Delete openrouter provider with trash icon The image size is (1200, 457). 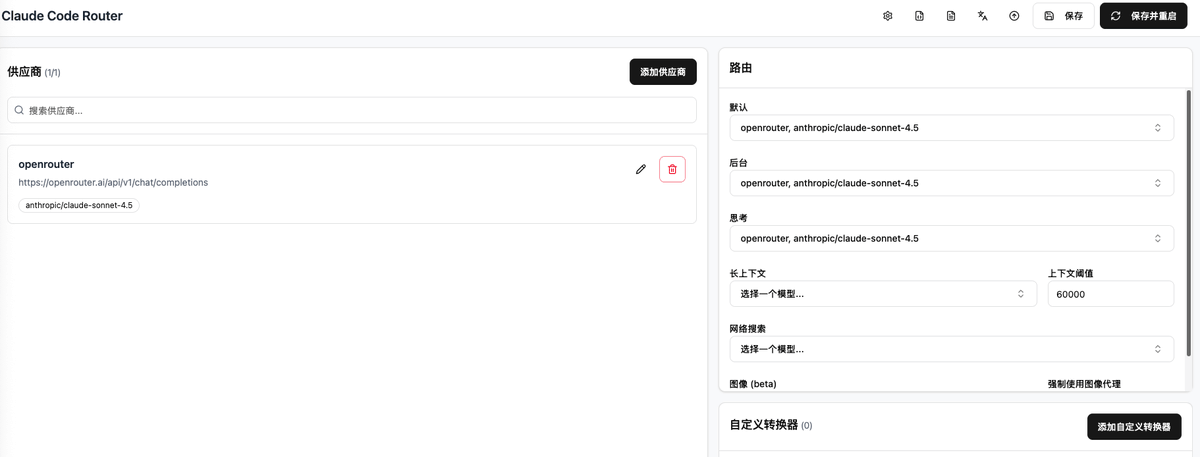tap(672, 169)
